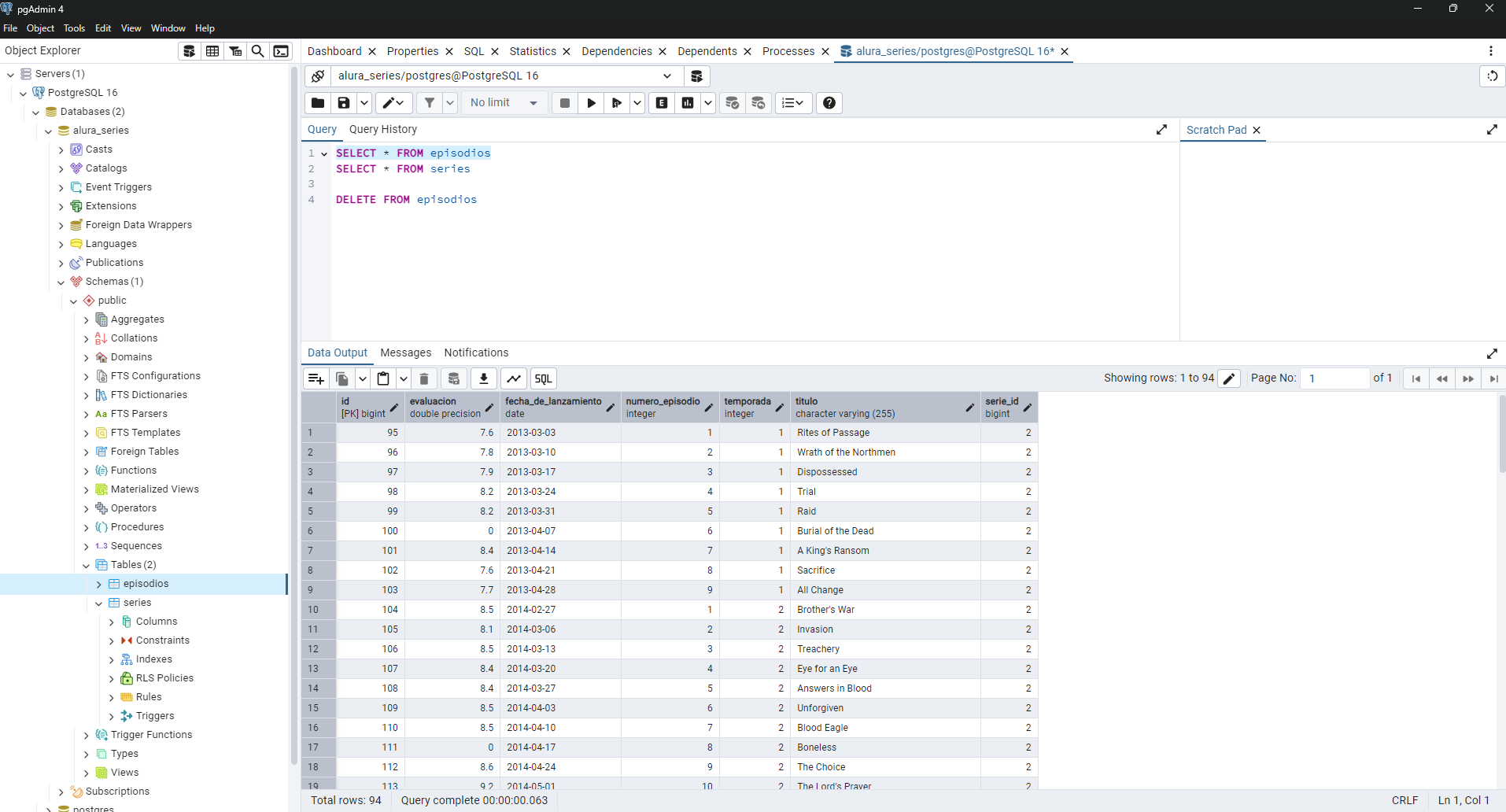Edit the showing rows range
Screen dimensions: 1506x812
[1230, 378]
